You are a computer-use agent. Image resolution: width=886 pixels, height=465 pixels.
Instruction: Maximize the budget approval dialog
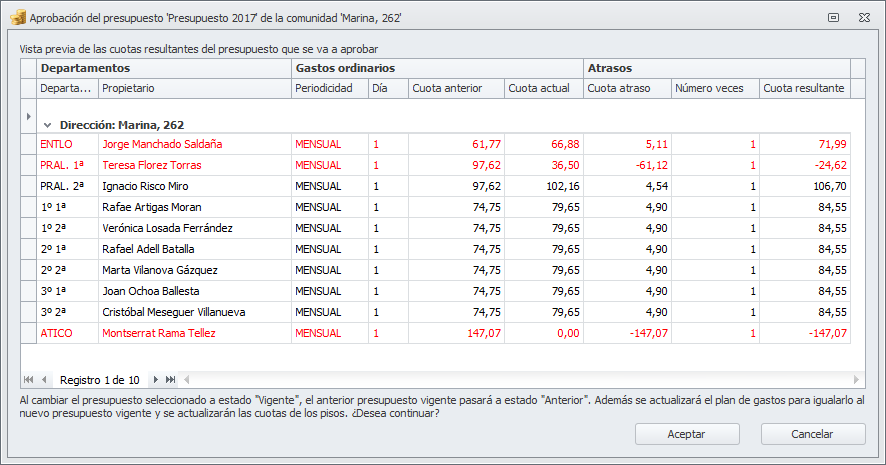click(833, 18)
